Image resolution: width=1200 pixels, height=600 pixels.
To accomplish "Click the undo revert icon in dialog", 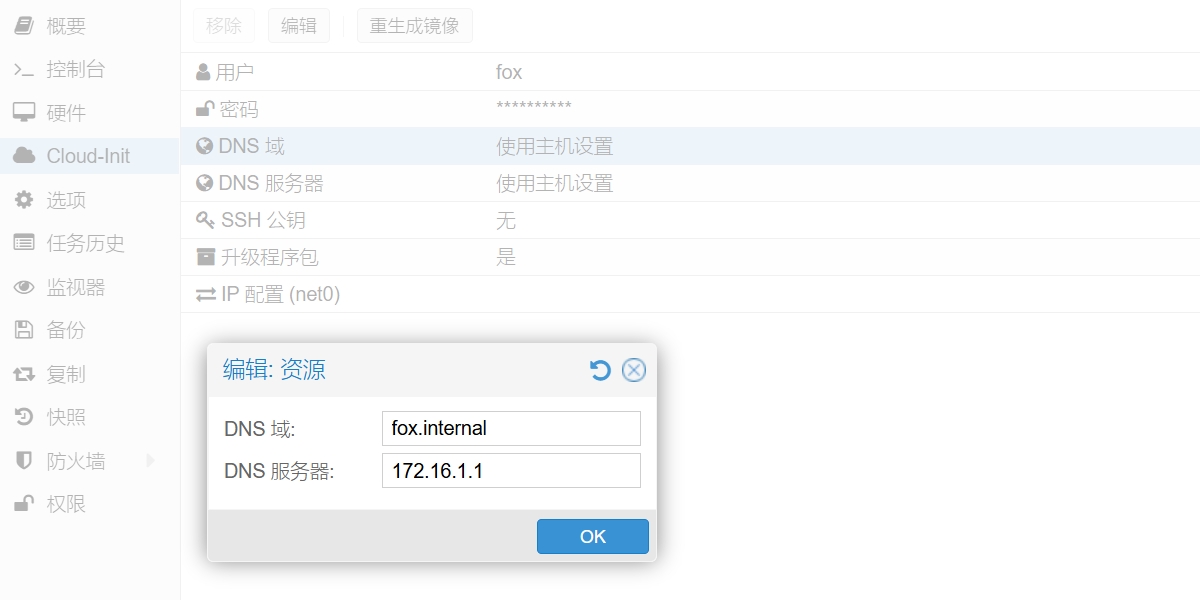I will pyautogui.click(x=599, y=370).
